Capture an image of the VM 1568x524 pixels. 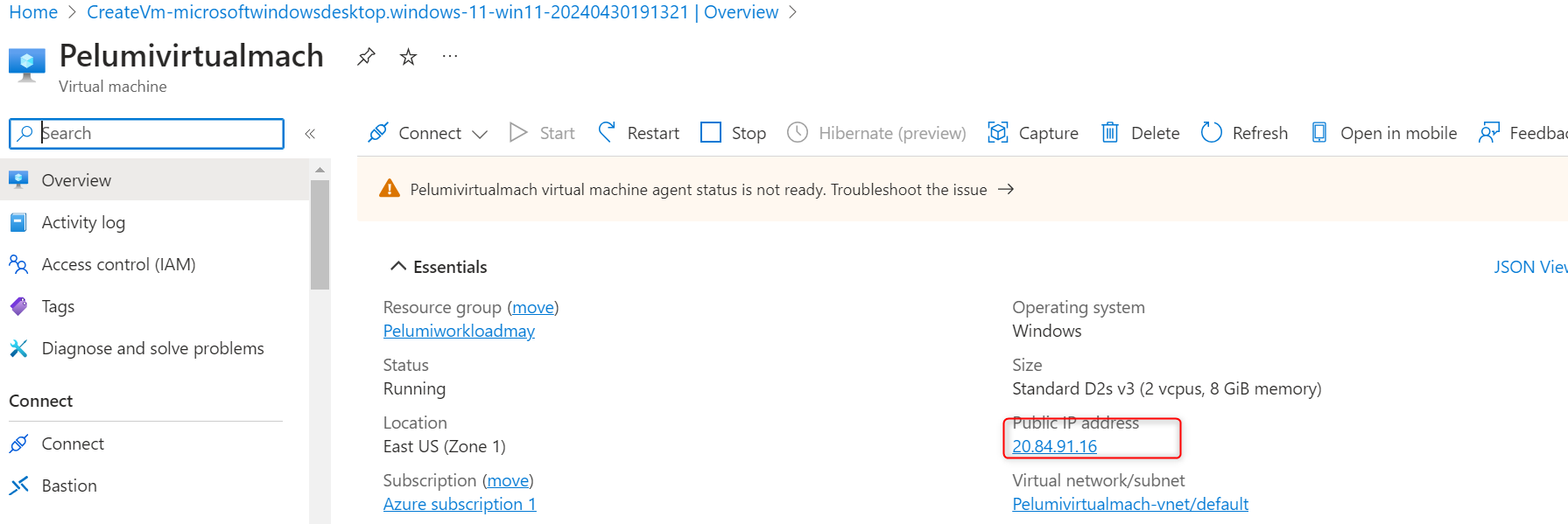pos(1033,133)
